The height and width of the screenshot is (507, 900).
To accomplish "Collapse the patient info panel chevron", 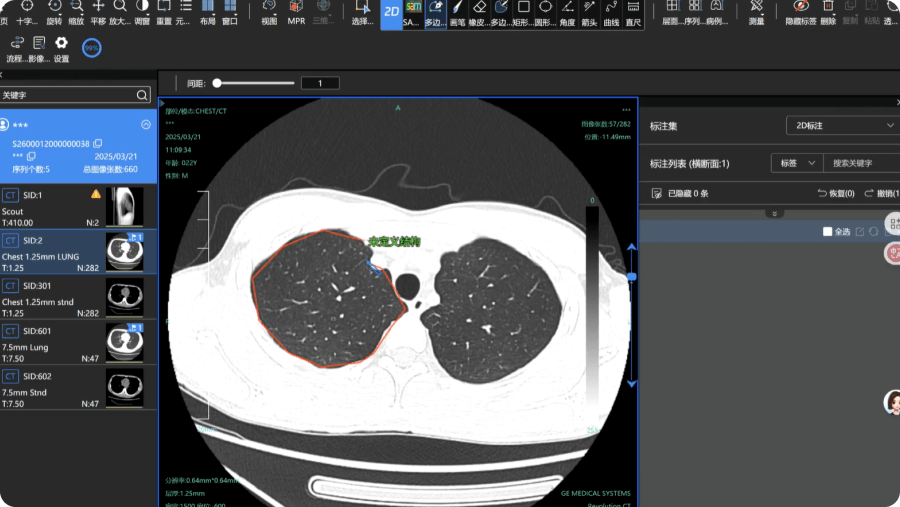I will point(146,125).
